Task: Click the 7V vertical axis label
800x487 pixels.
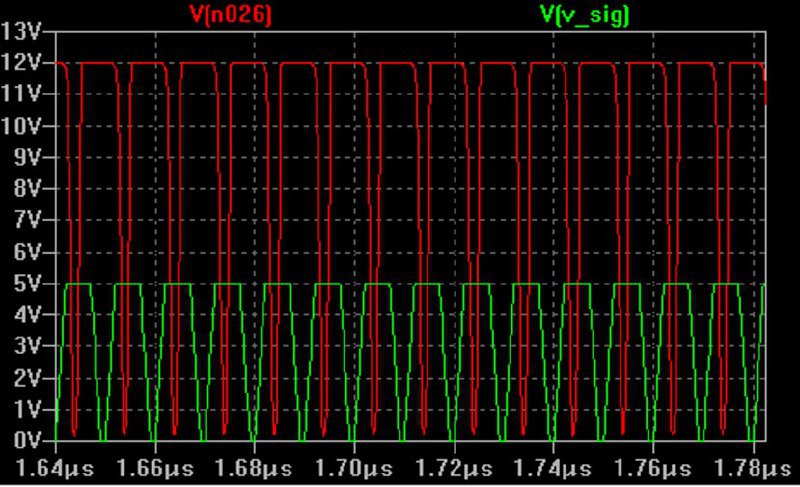Action: [x=27, y=220]
